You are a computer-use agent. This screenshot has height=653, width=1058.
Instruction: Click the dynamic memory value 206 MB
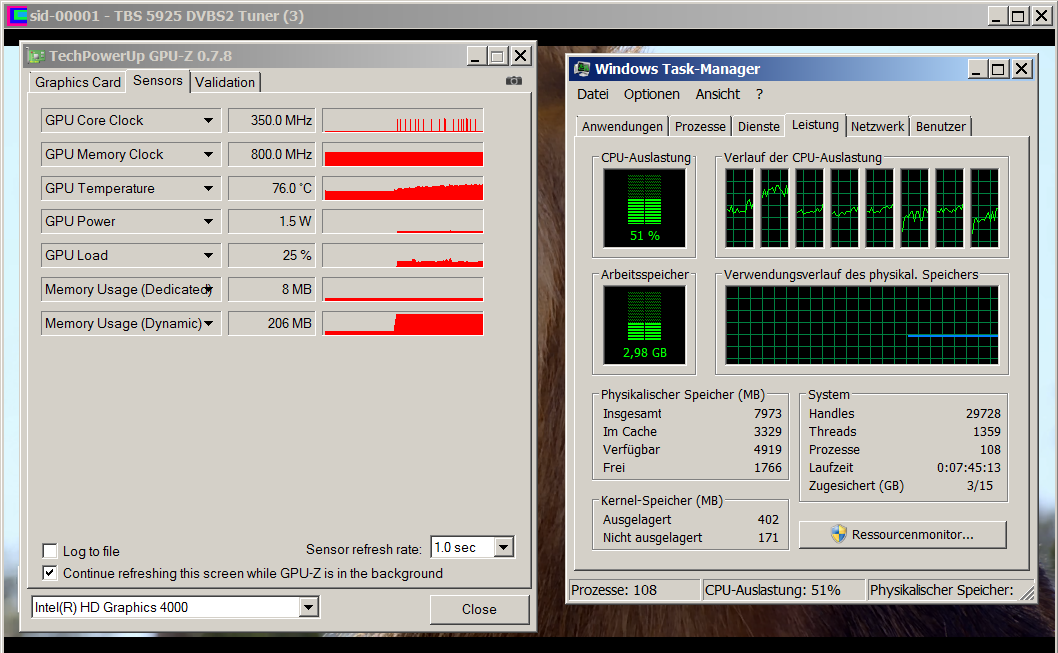pyautogui.click(x=272, y=323)
